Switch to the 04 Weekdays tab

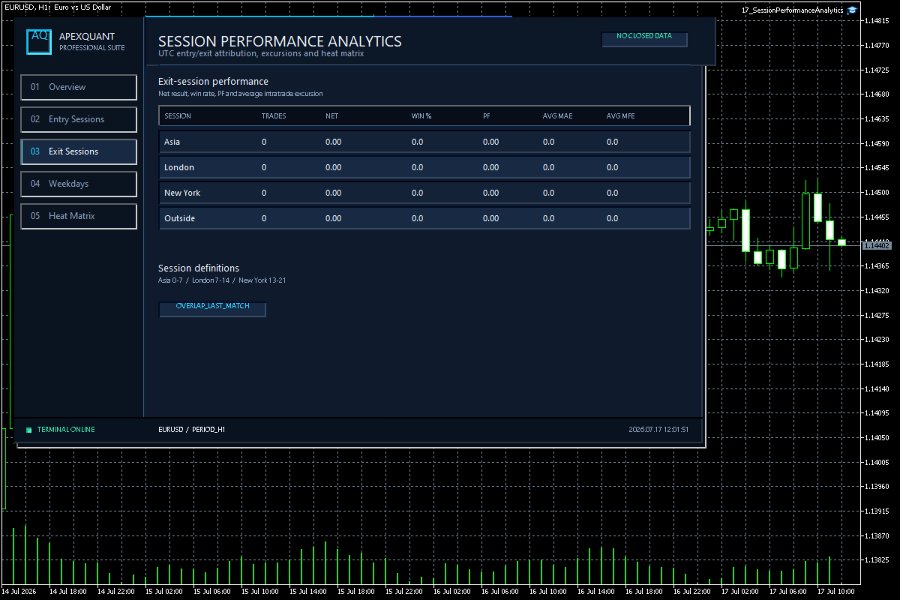coord(79,184)
